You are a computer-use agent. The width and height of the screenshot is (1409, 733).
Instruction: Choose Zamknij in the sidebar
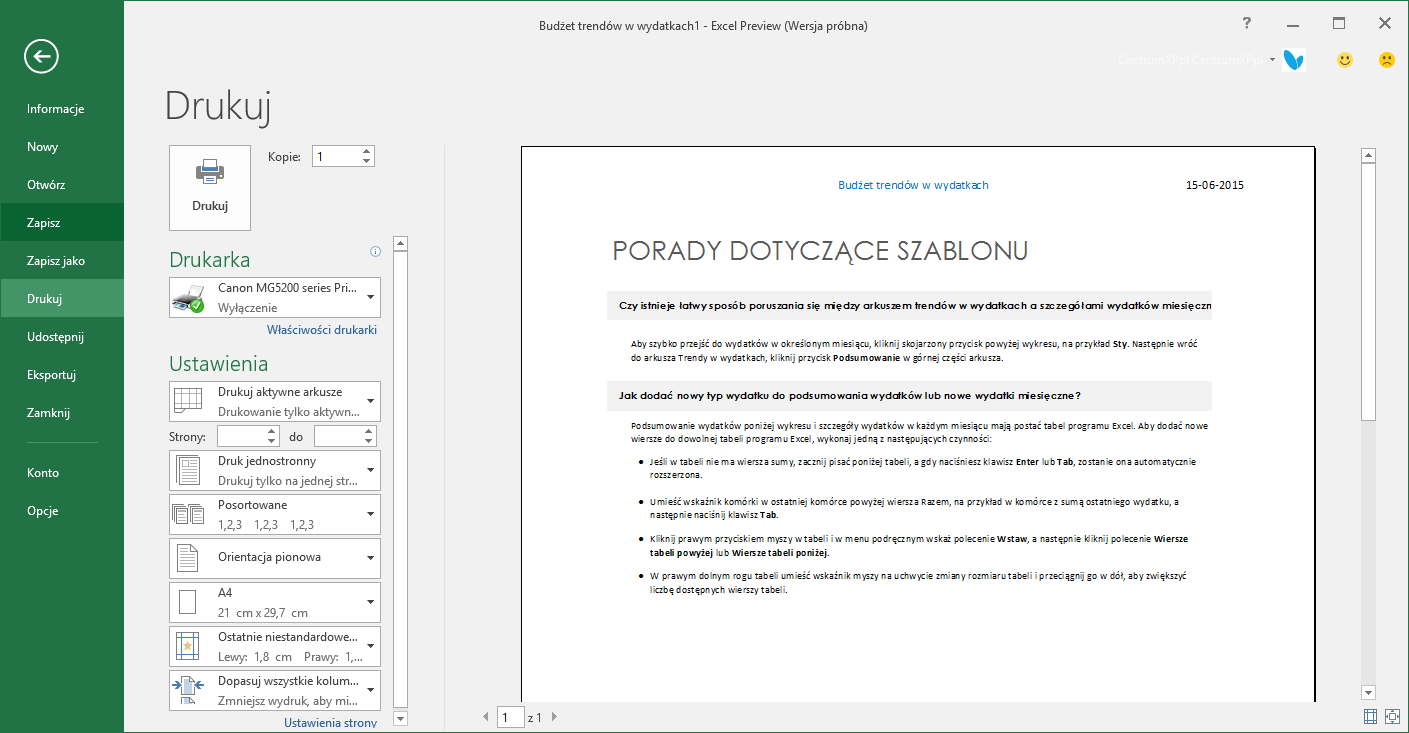(x=62, y=413)
